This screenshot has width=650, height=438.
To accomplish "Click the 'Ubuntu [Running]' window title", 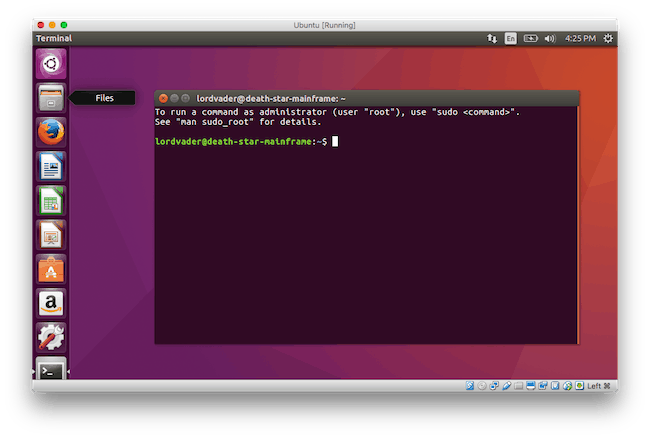I will point(325,25).
